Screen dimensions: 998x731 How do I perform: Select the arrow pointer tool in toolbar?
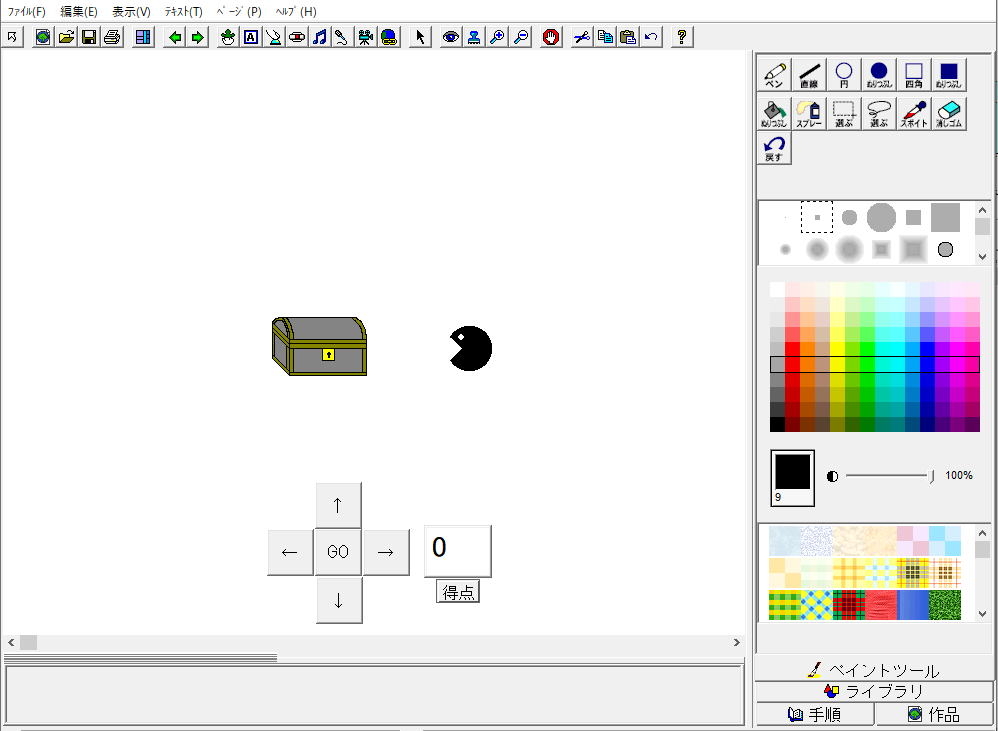(420, 37)
